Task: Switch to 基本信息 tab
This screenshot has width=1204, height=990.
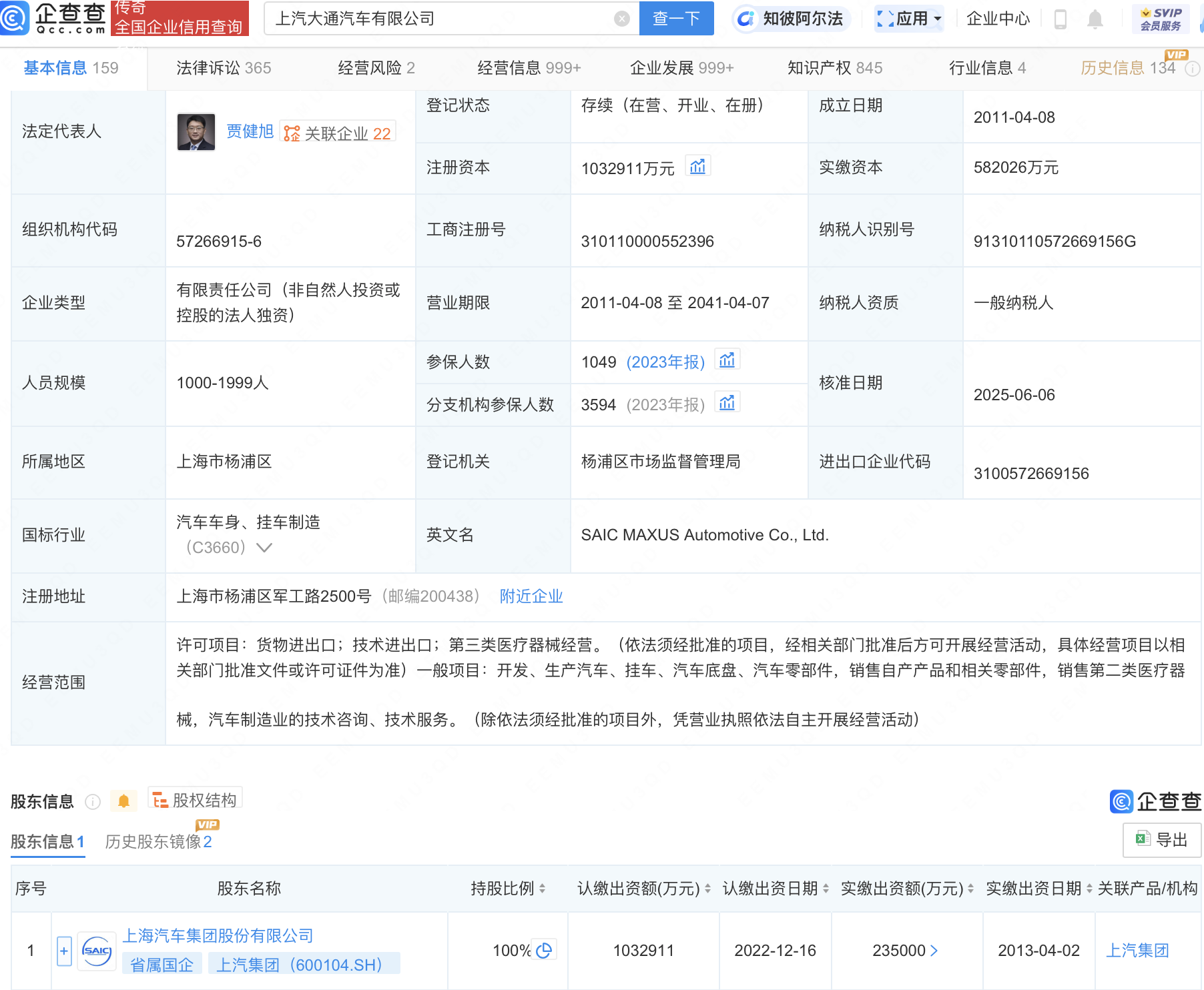Action: [x=71, y=68]
